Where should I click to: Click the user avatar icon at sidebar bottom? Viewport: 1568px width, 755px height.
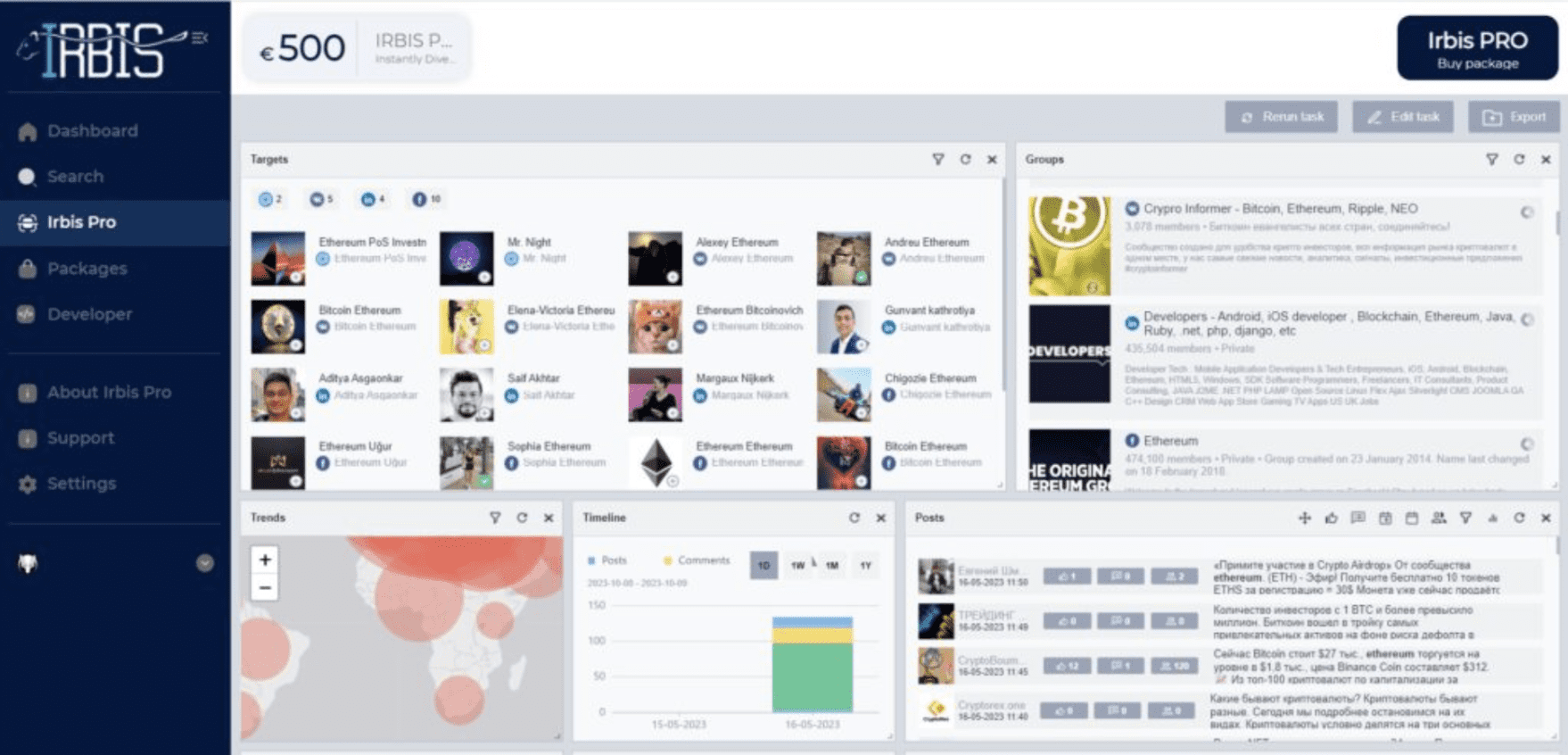click(x=28, y=563)
